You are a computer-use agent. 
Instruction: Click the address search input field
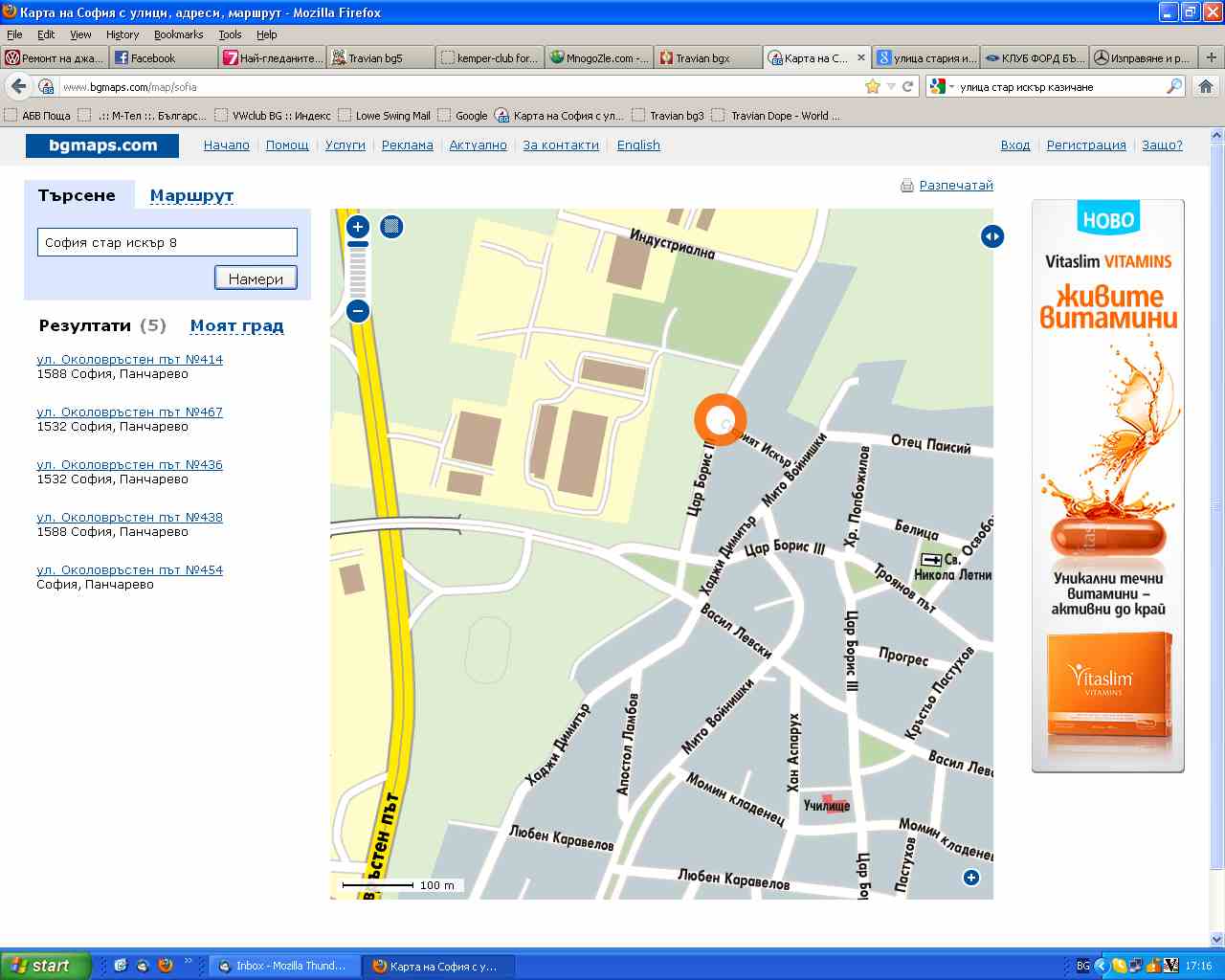pos(167,242)
